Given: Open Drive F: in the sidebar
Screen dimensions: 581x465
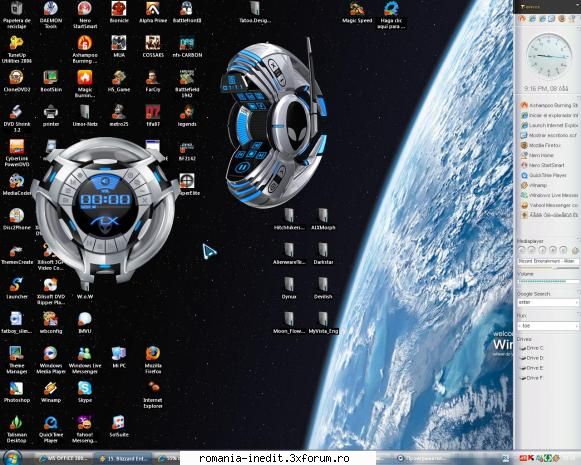Looking at the screenshot, I should click(532, 378).
